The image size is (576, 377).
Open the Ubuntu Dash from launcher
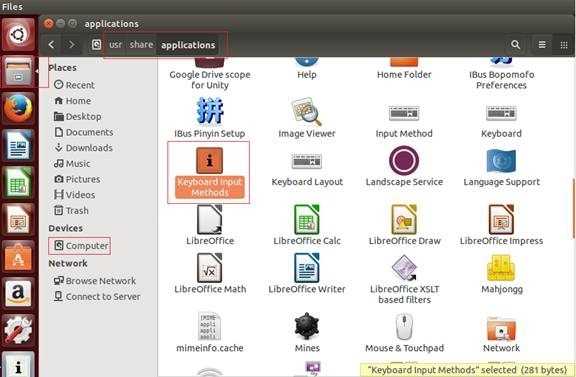[18, 35]
